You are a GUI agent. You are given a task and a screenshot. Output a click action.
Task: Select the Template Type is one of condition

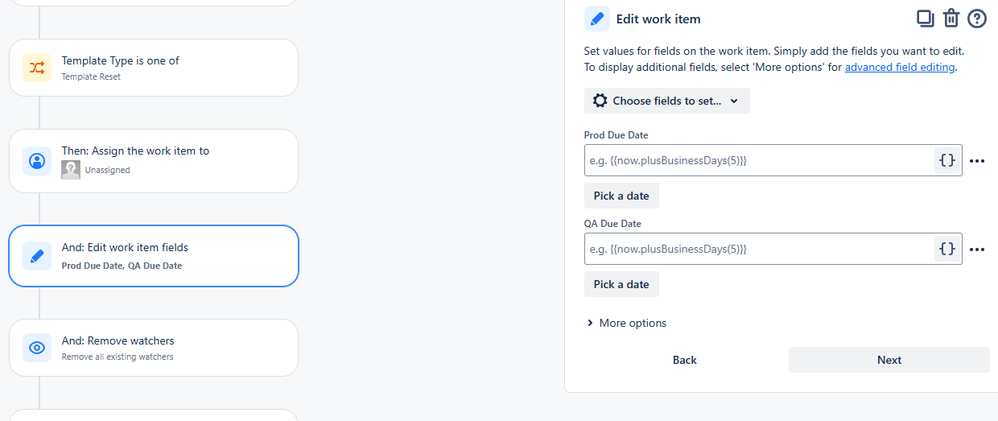tap(153, 68)
